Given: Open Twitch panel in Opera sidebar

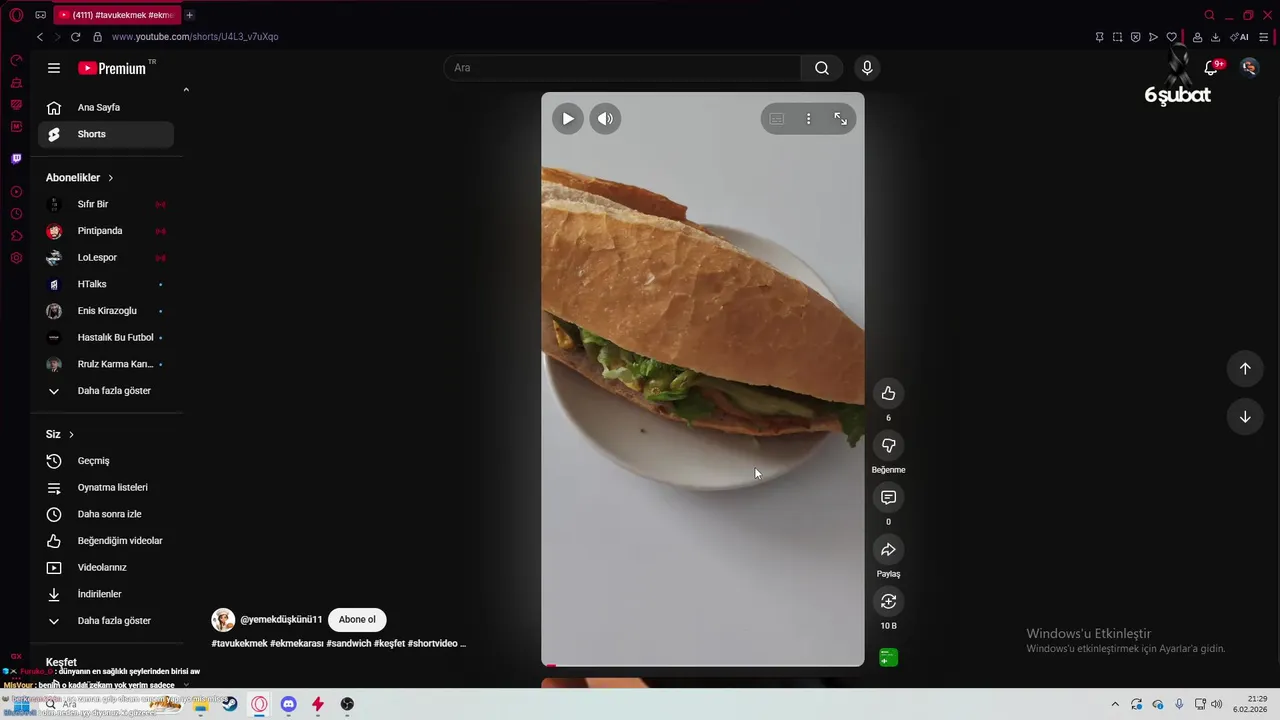Looking at the screenshot, I should coord(16,159).
